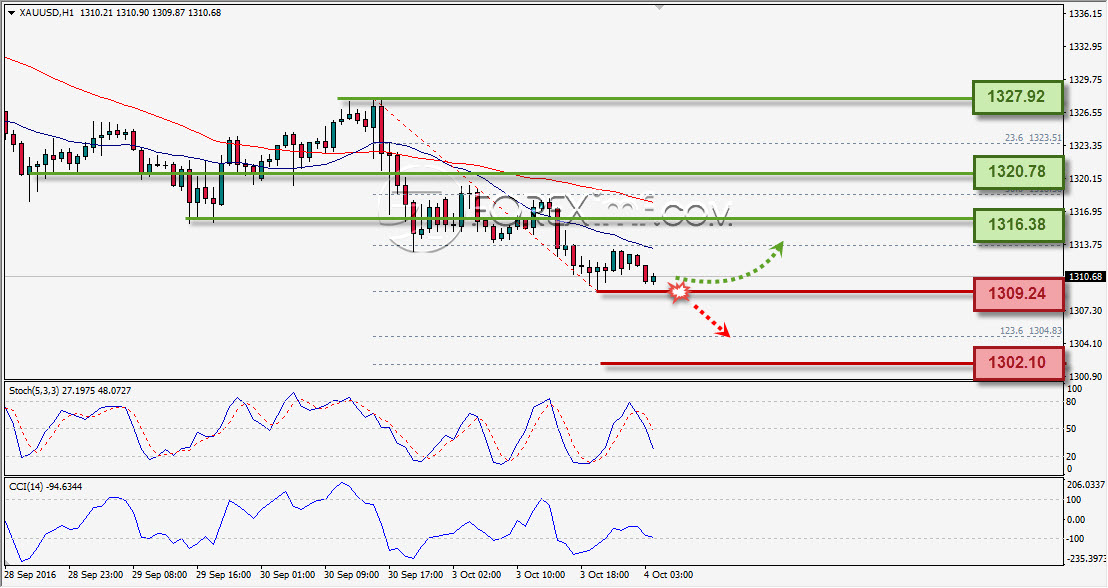Screen dimensions: 1108x588
Task: Click the 123.6 1304.83 Fibonacci label
Action: pos(1030,331)
